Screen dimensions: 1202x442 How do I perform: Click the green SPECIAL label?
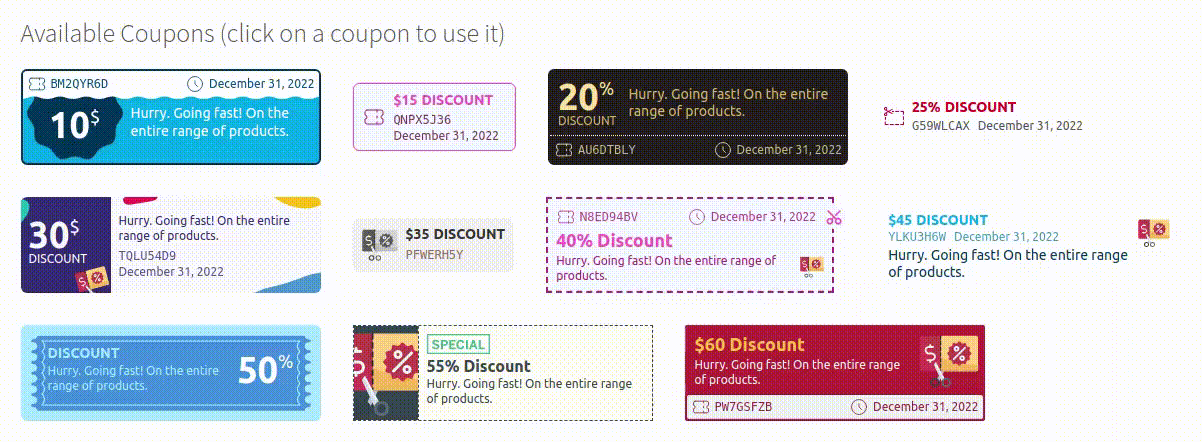[458, 345]
